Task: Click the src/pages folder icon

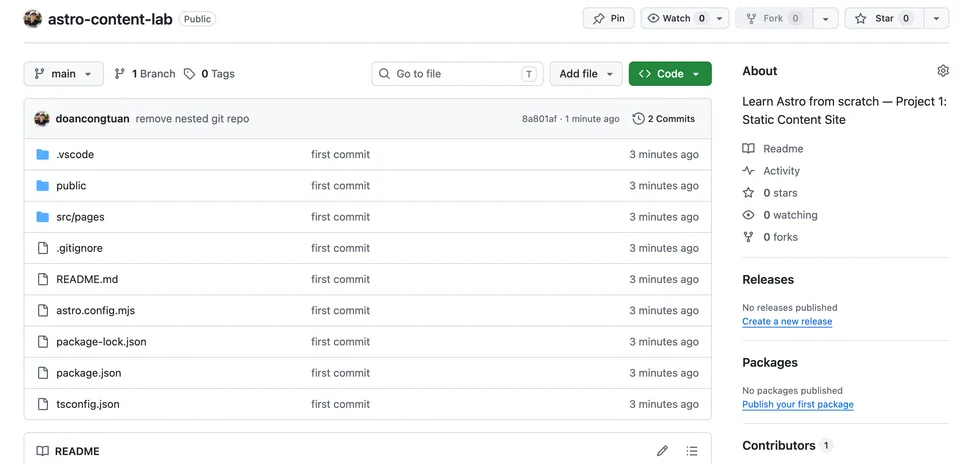Action: [x=42, y=217]
